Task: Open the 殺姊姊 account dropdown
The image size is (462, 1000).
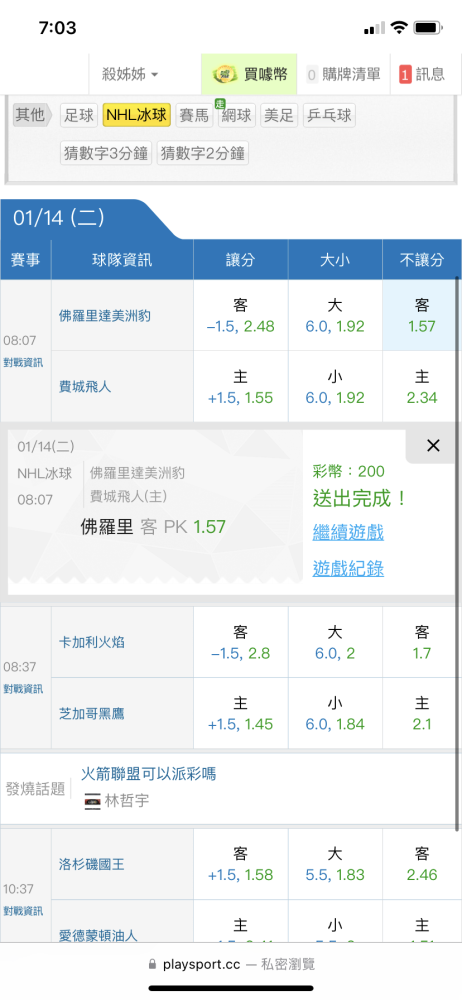Action: coord(130,74)
